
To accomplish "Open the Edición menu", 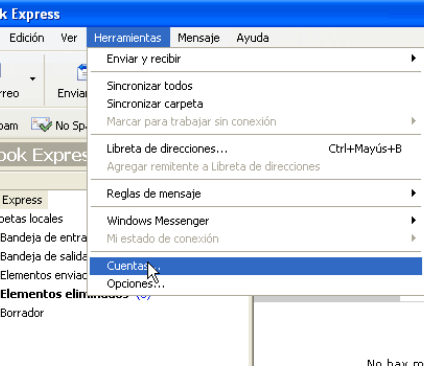I will coord(27,38).
